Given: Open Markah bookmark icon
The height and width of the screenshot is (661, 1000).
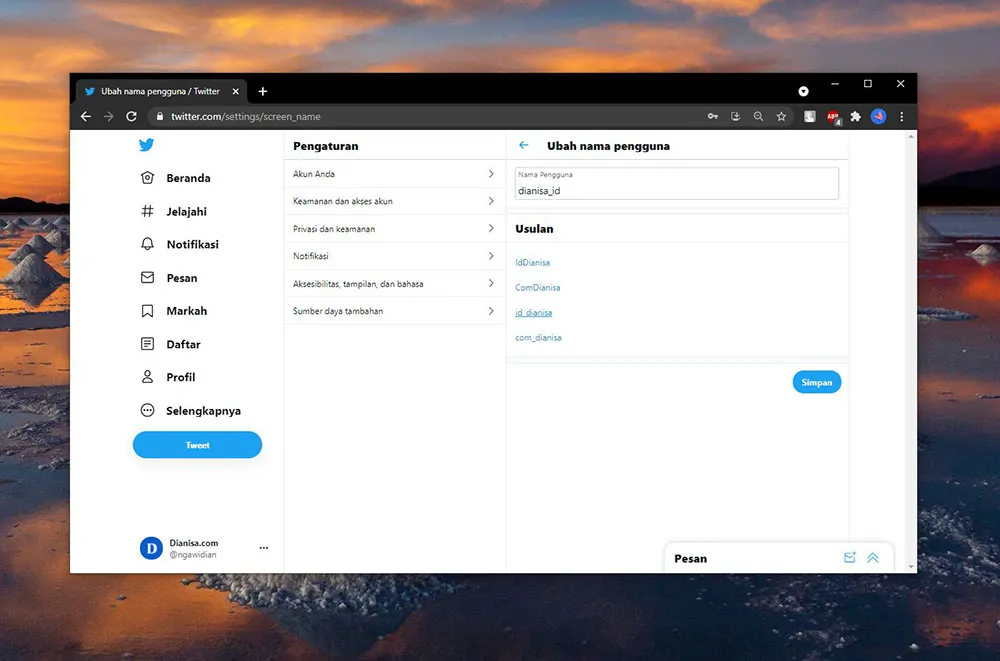Looking at the screenshot, I should click(148, 311).
